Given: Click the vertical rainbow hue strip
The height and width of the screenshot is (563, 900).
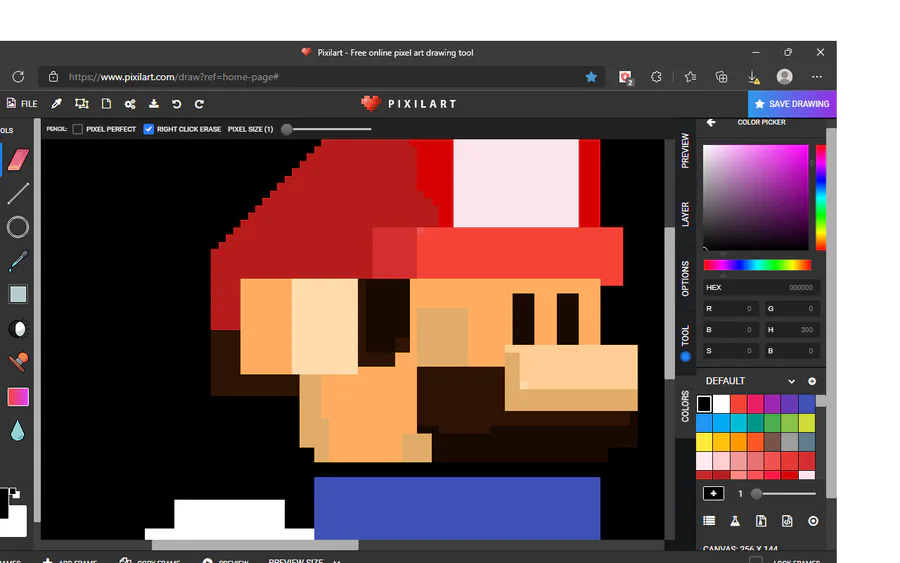Looking at the screenshot, I should tap(821, 197).
